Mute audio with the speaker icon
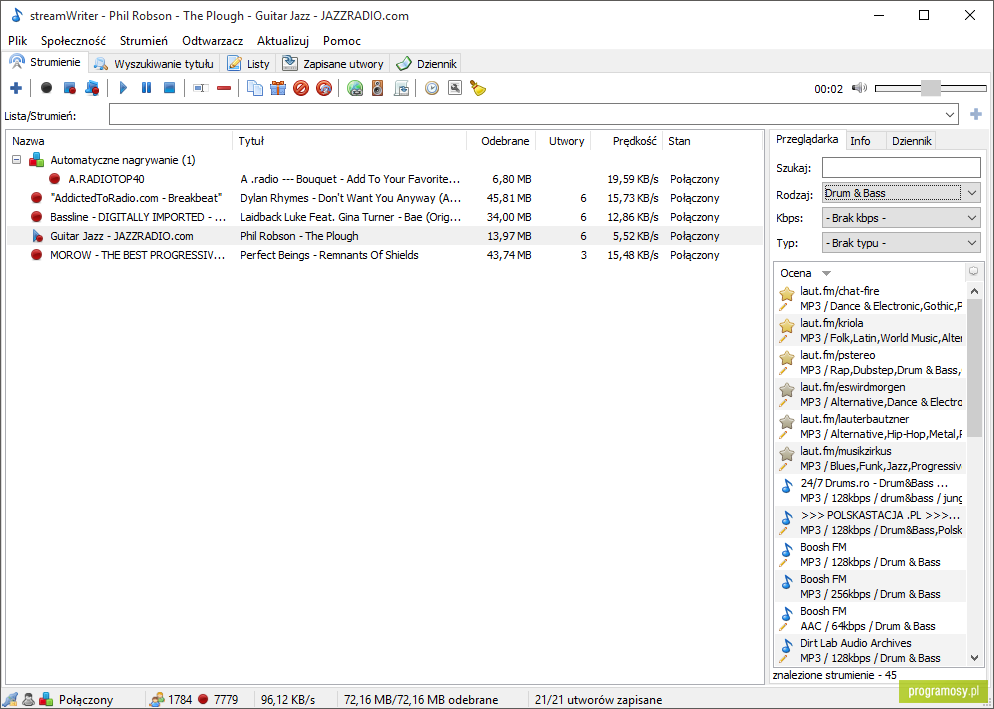The image size is (994, 709). (x=859, y=88)
